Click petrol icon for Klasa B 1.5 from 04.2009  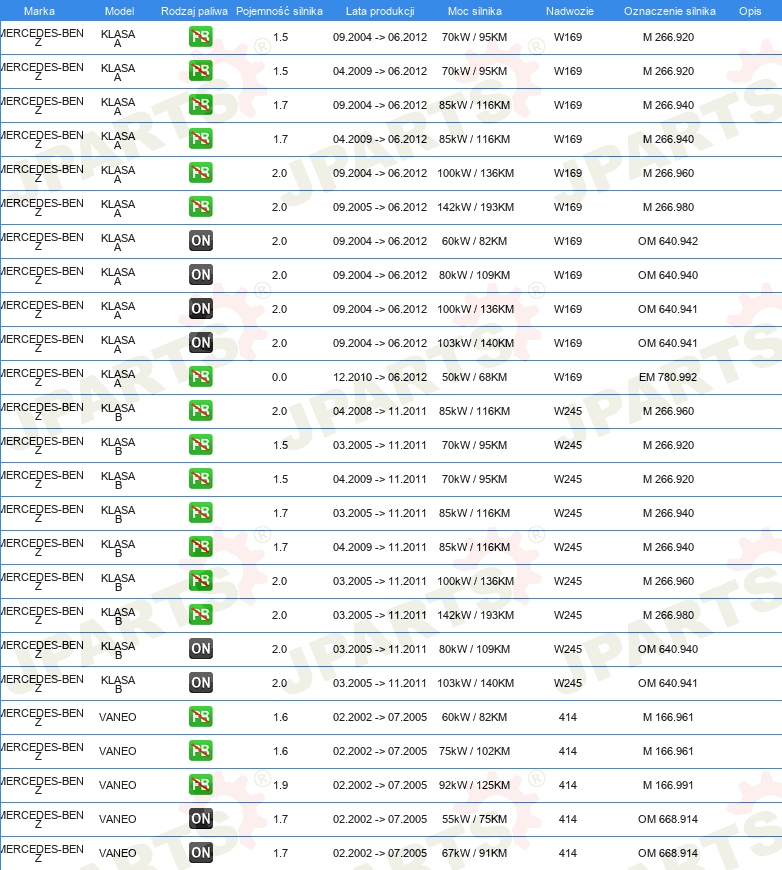[200, 479]
